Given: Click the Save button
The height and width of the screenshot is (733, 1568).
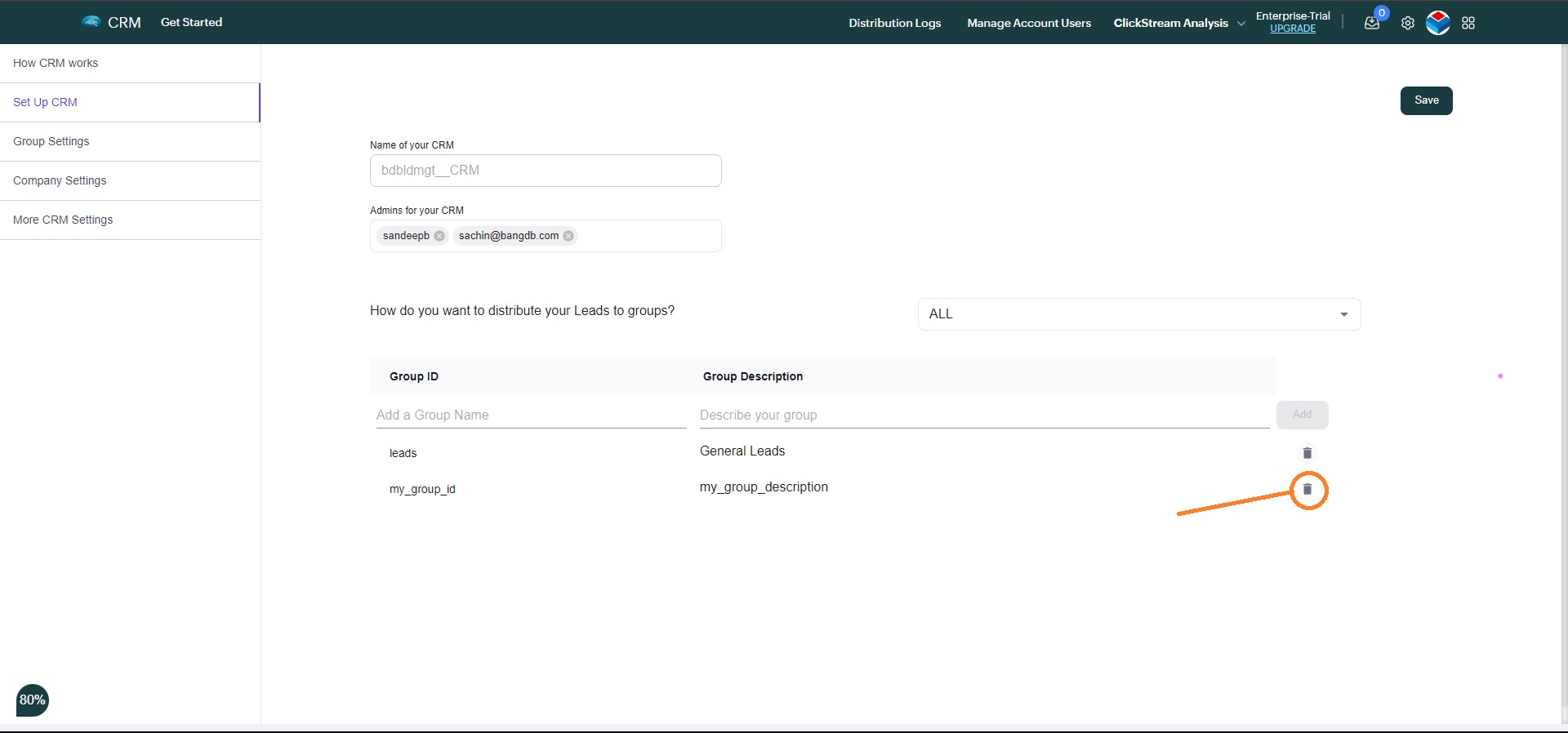Looking at the screenshot, I should (x=1426, y=100).
